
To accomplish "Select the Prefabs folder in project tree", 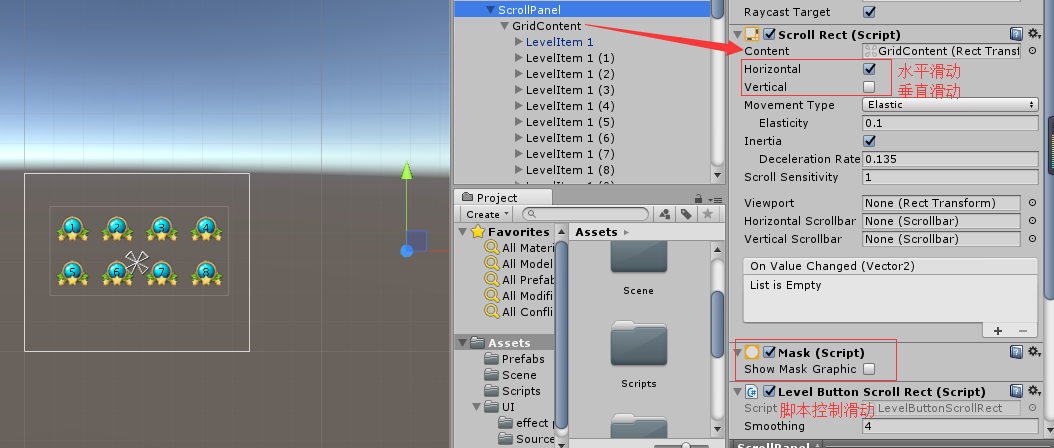I will pos(515,359).
